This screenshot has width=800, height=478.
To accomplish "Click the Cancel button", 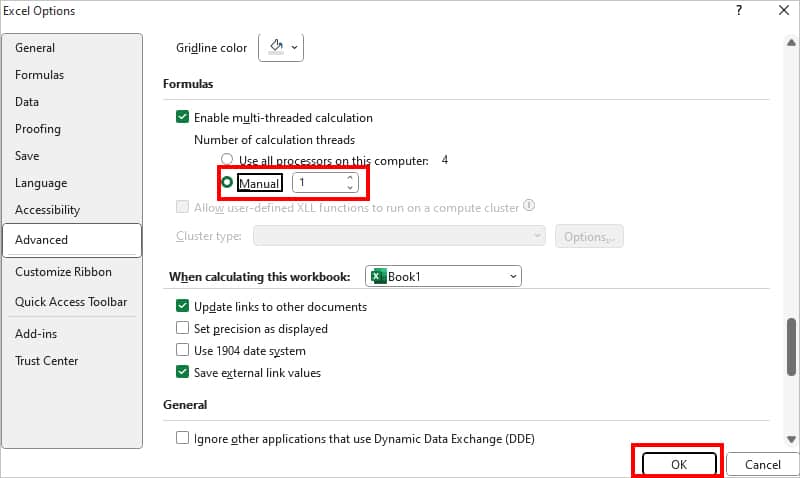I will (762, 464).
